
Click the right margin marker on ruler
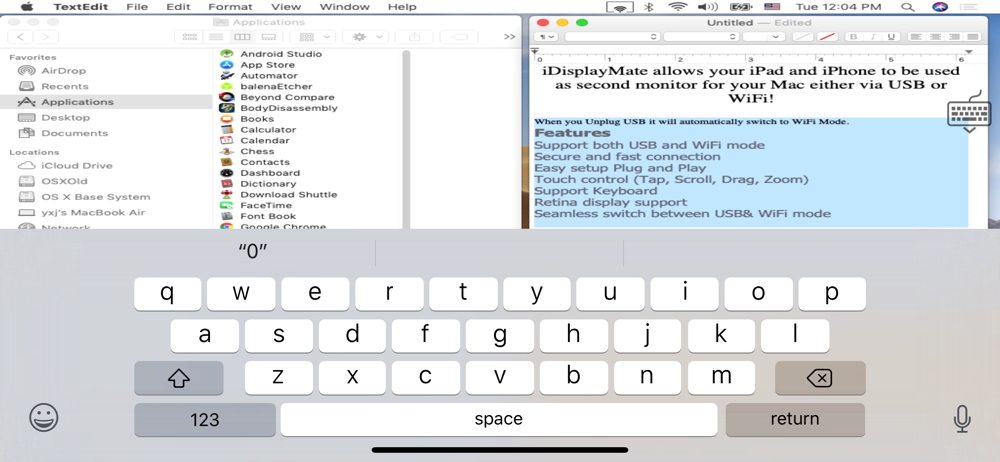pyautogui.click(x=969, y=52)
